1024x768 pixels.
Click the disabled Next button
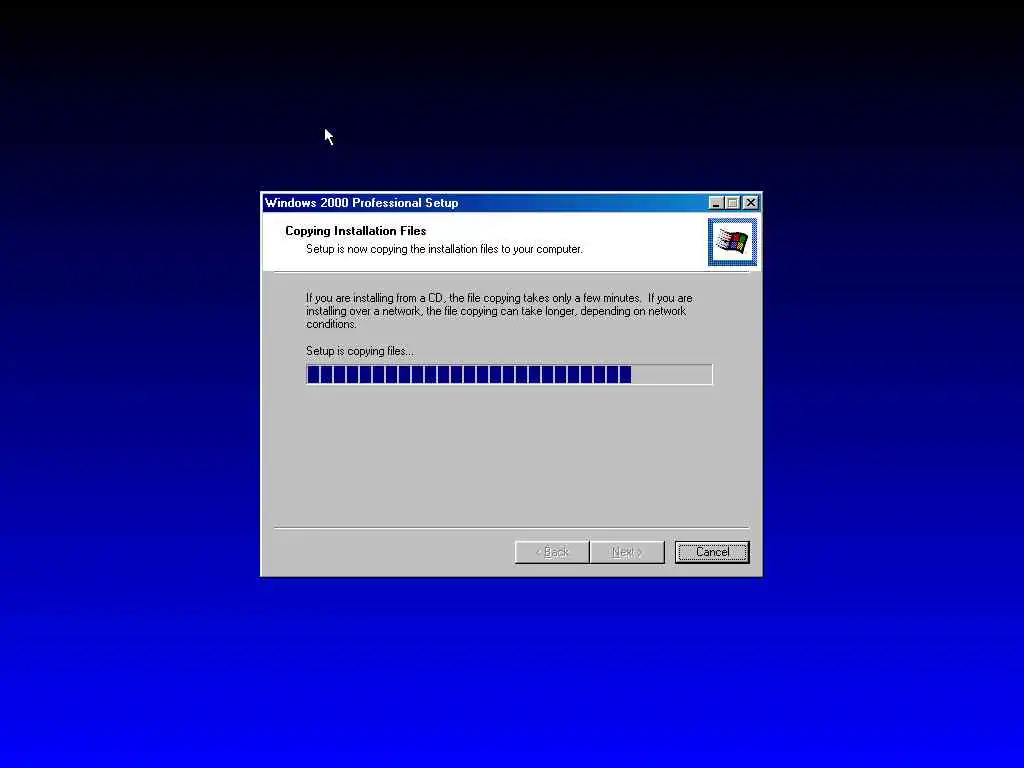tap(627, 552)
